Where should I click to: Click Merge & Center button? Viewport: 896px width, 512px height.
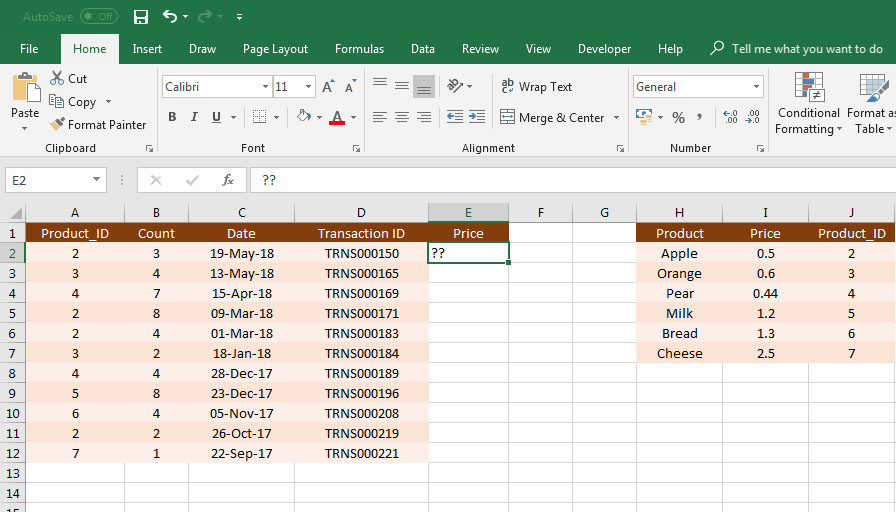552,117
